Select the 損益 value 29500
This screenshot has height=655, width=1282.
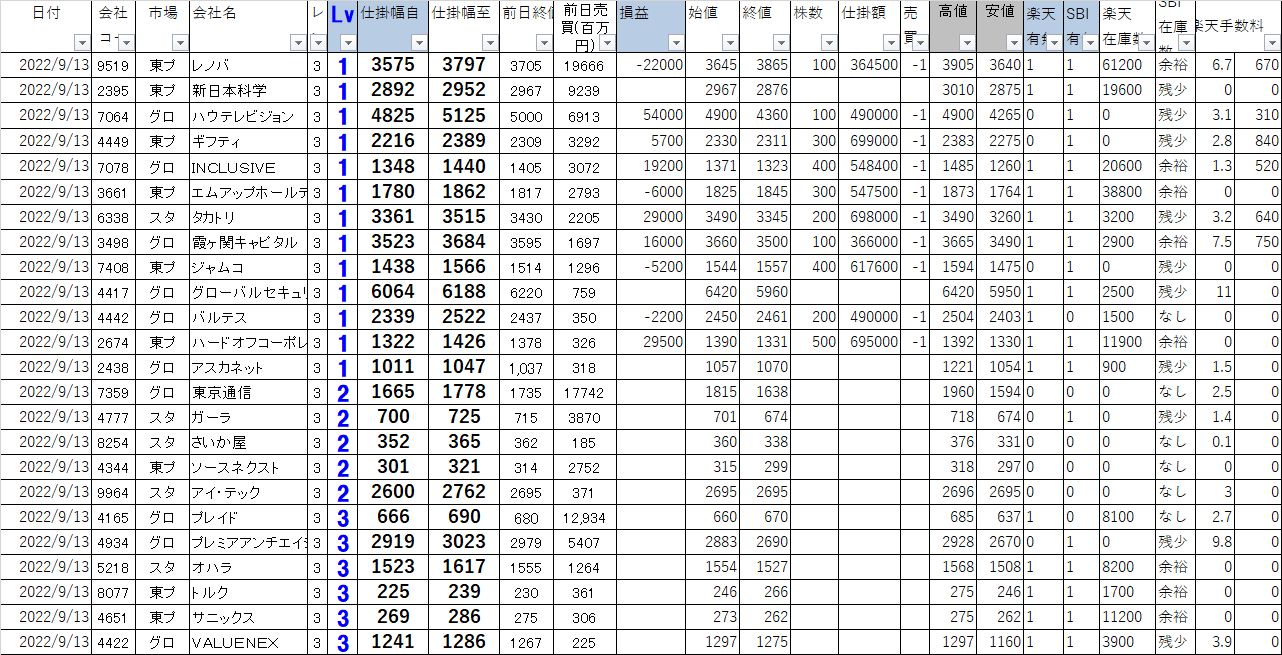point(662,342)
